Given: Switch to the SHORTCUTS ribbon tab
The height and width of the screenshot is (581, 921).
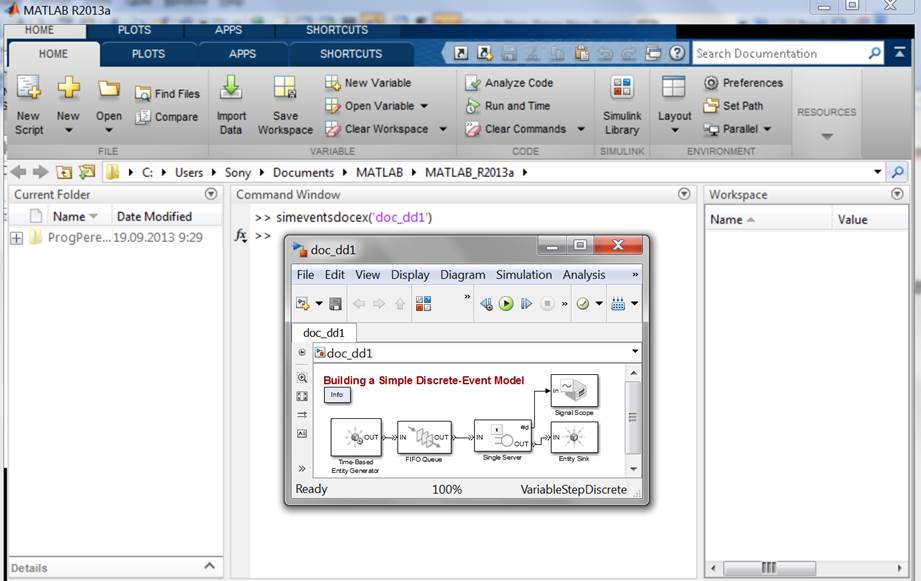Looking at the screenshot, I should click(351, 53).
